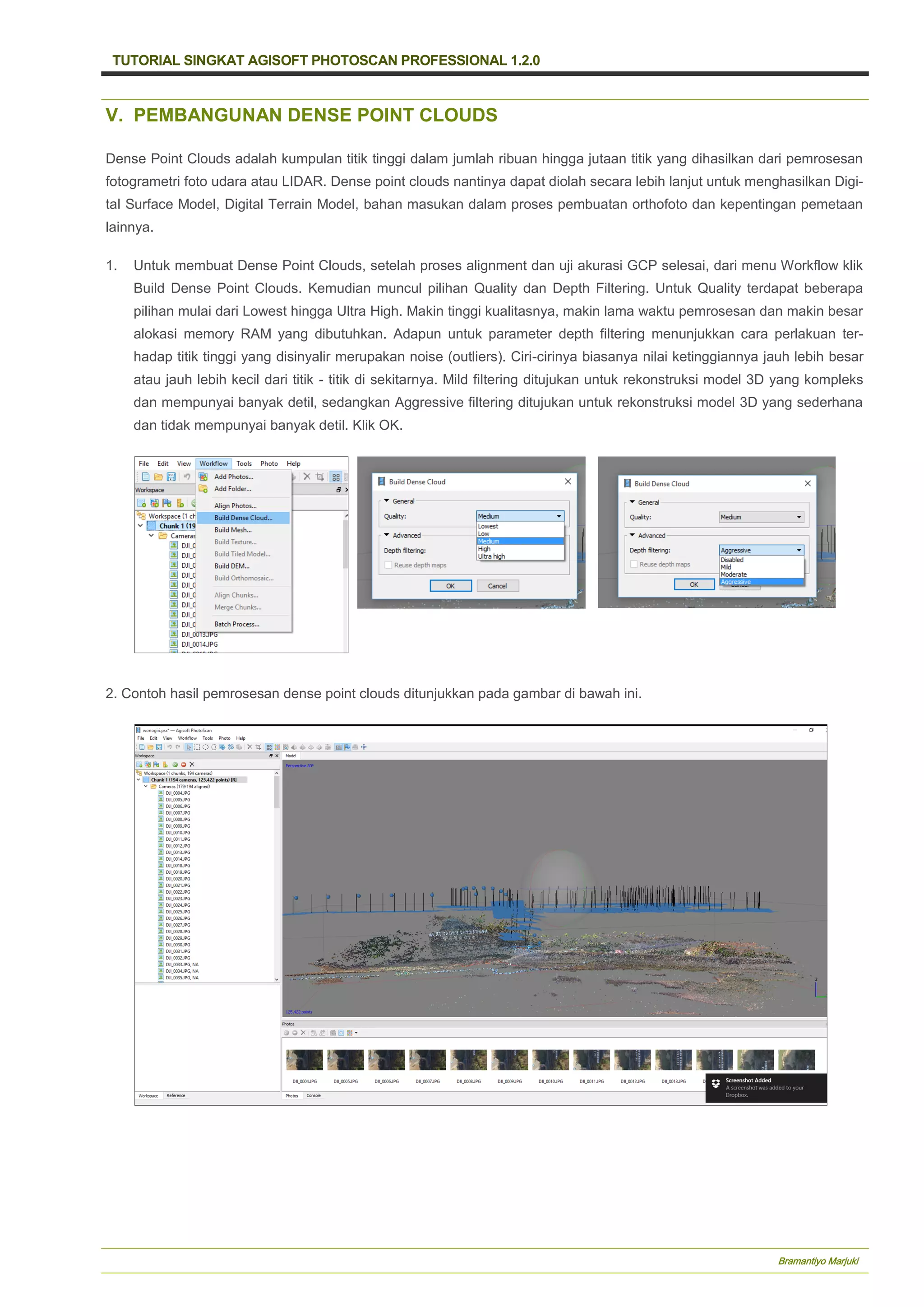The height and width of the screenshot is (1307, 924).
Task: Click Build Dense Cloud in Workflow menu
Action: pos(243,518)
